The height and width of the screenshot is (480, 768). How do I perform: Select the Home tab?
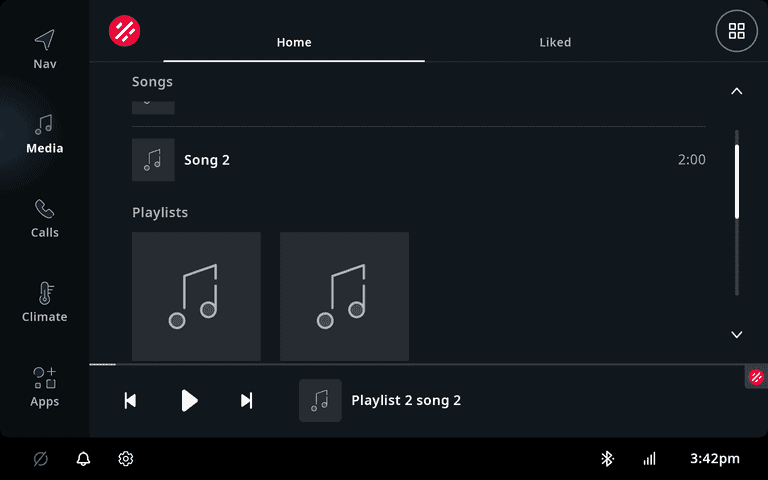(x=294, y=42)
